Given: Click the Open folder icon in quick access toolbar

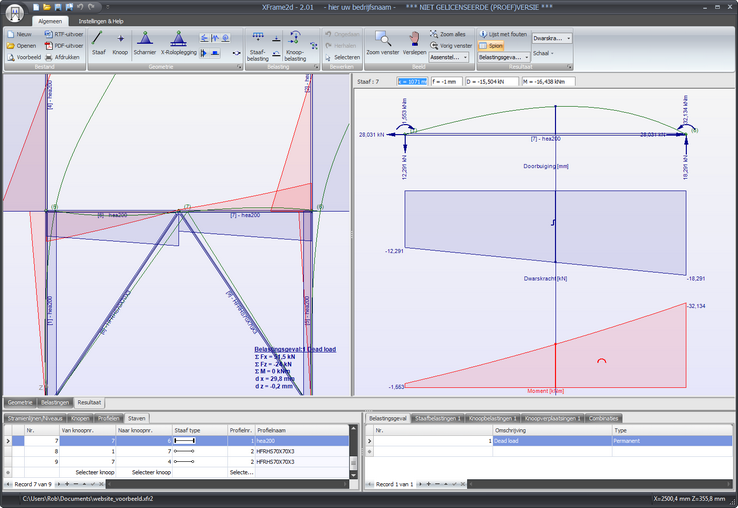Looking at the screenshot, I should point(47,7).
